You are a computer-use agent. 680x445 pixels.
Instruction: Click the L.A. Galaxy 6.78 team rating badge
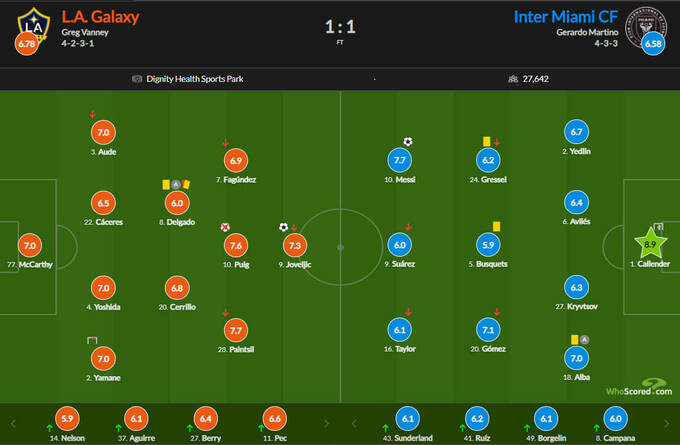24,45
